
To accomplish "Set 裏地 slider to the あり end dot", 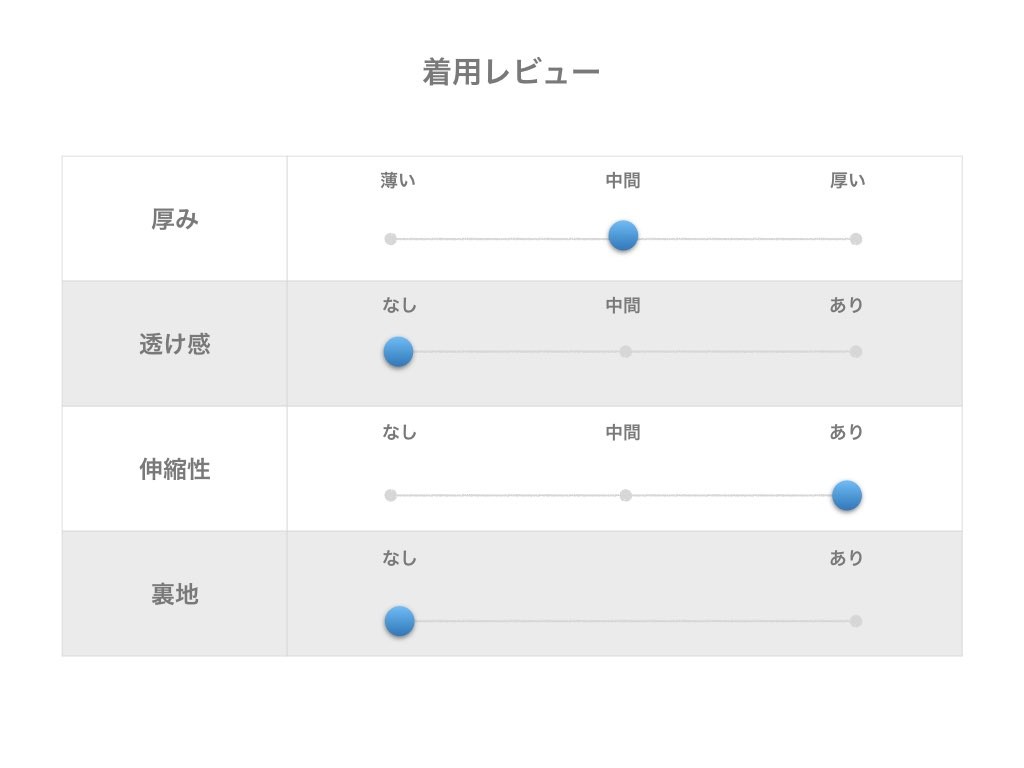I will 855,621.
